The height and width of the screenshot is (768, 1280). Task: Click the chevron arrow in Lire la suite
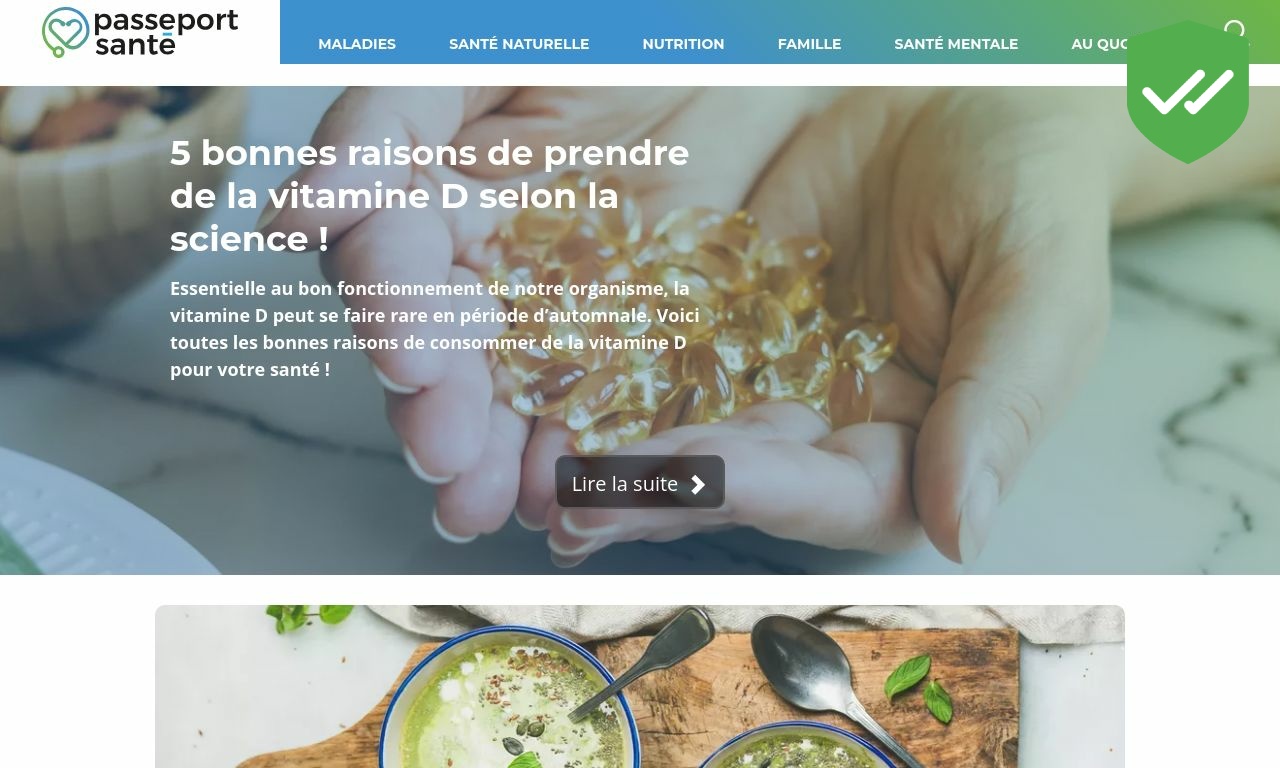[698, 484]
